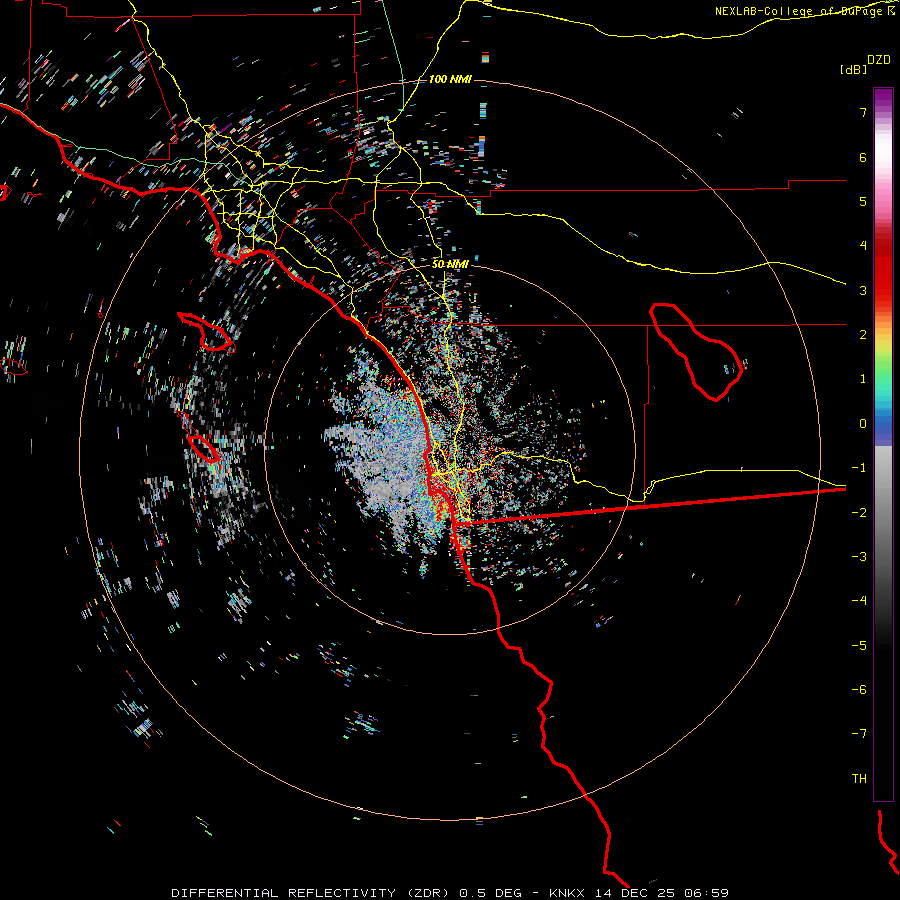
Task: Click the "14 DEC 25" date text
Action: pyautogui.click(x=637, y=893)
